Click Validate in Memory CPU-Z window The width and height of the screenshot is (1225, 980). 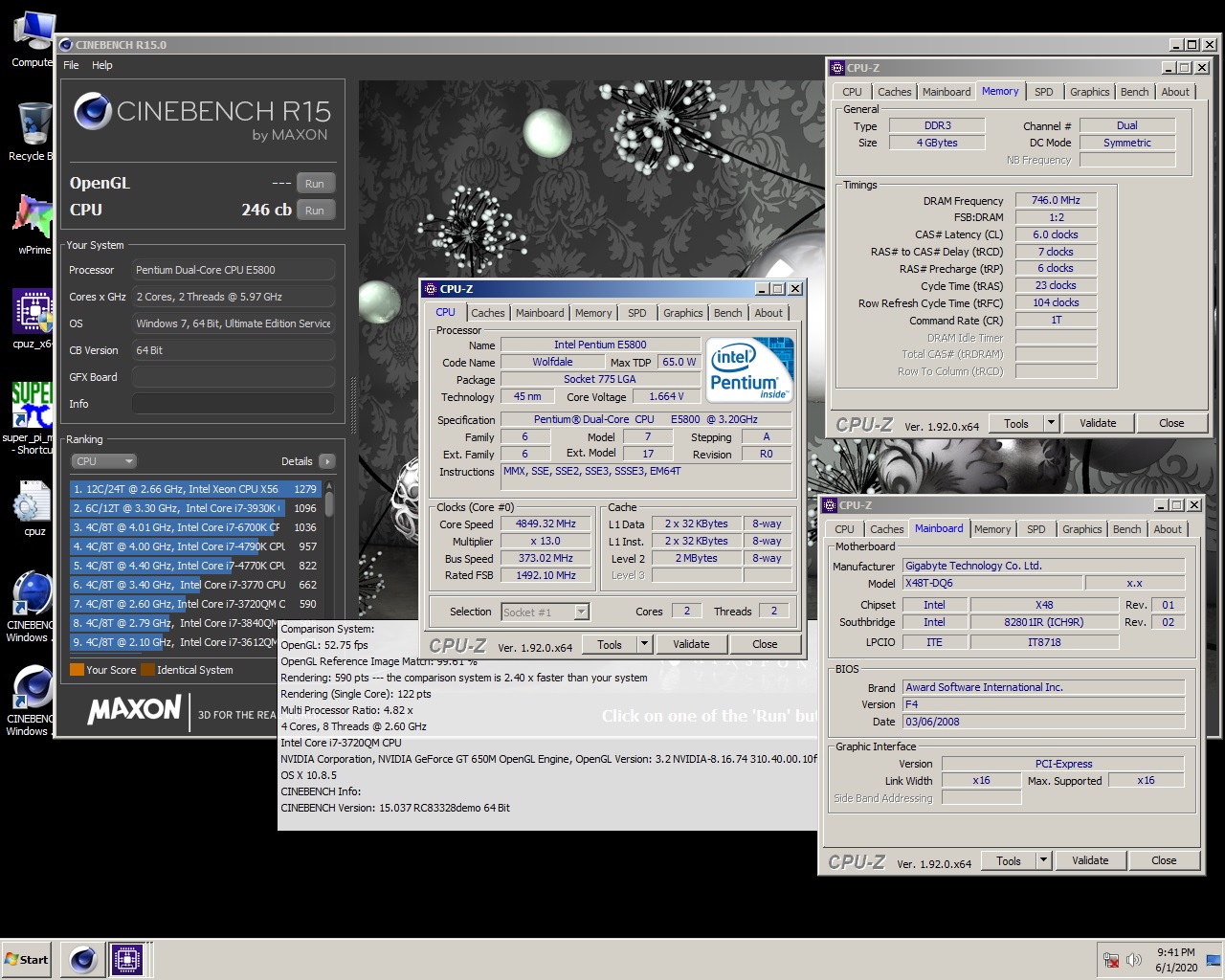coord(1098,423)
